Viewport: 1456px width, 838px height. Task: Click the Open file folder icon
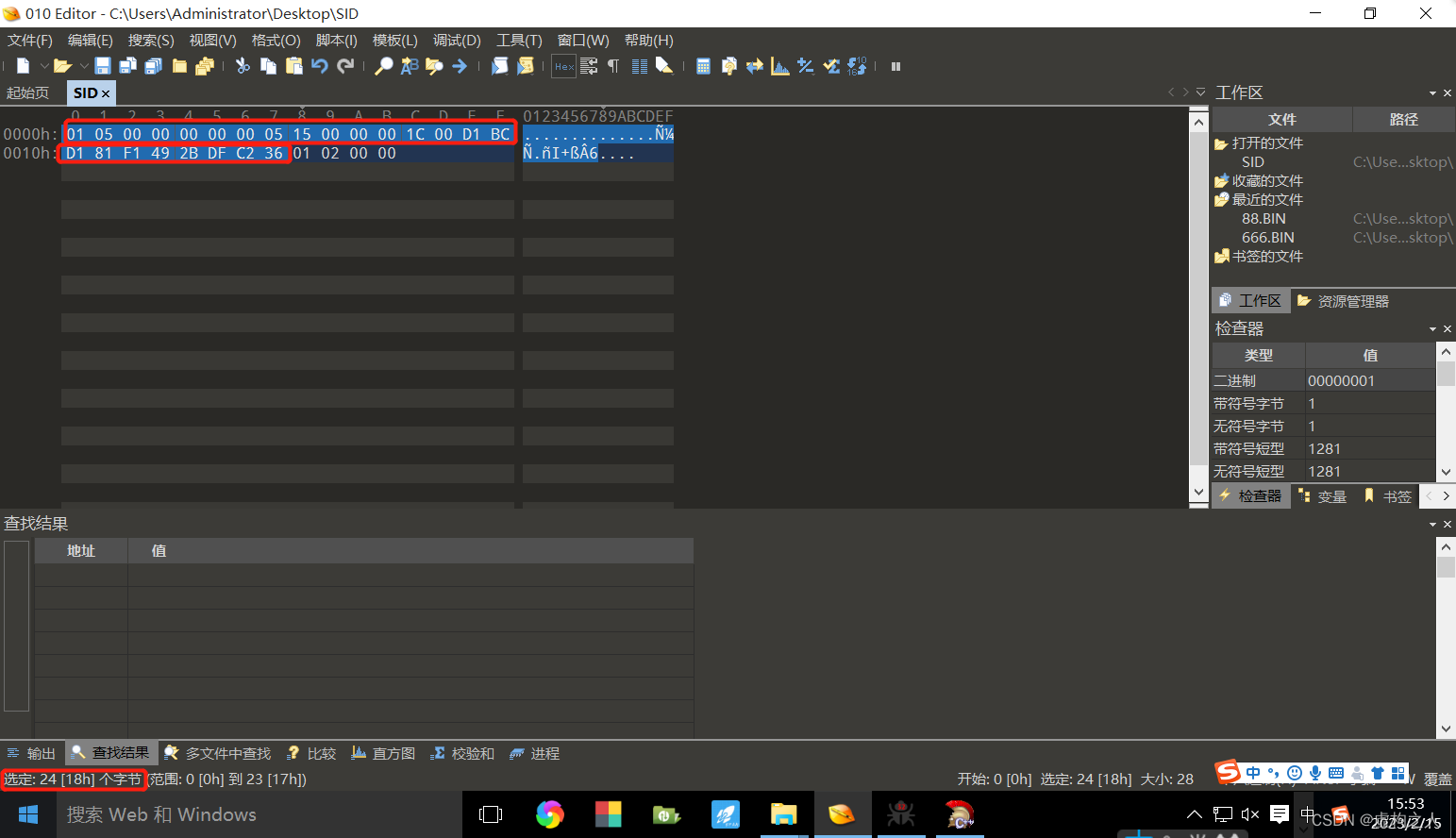(62, 66)
